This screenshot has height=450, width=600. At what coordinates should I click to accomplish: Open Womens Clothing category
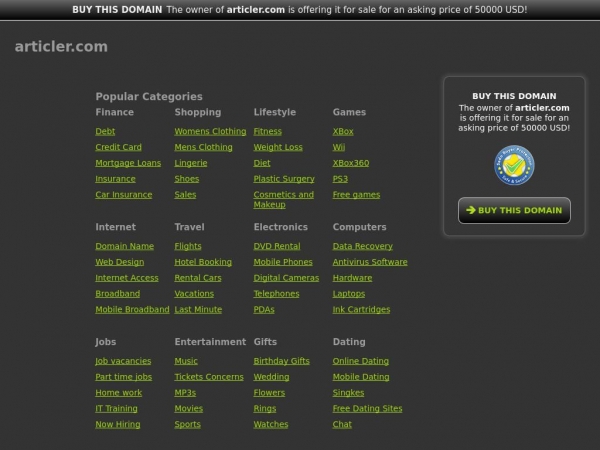pos(210,131)
